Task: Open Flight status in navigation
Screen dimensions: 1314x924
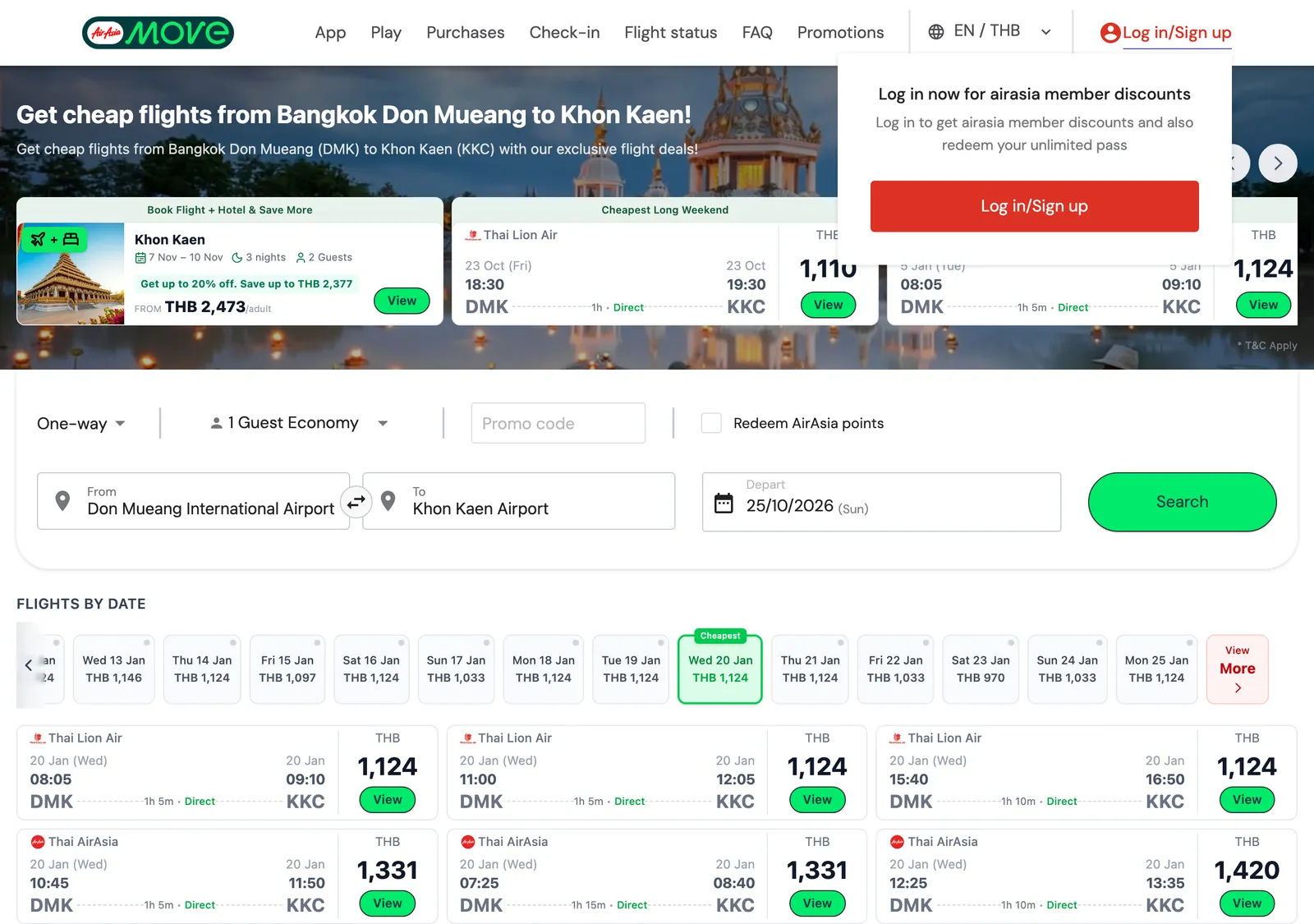Action: coord(671,33)
